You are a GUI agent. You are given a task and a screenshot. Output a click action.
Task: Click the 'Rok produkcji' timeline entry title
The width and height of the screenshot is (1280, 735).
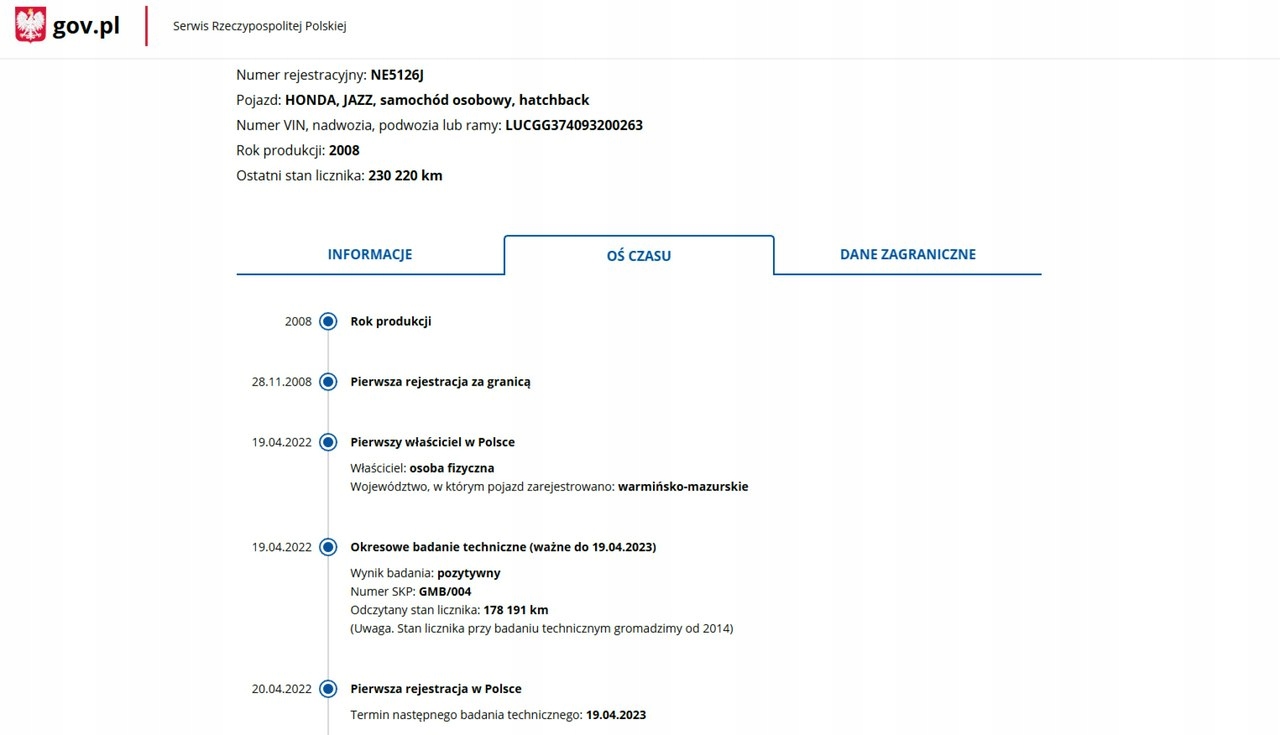click(391, 322)
